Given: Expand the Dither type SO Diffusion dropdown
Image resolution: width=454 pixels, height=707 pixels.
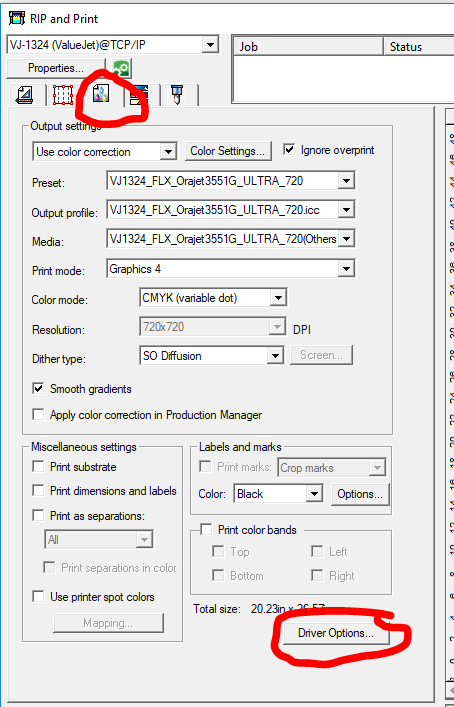Looking at the screenshot, I should (x=211, y=356).
